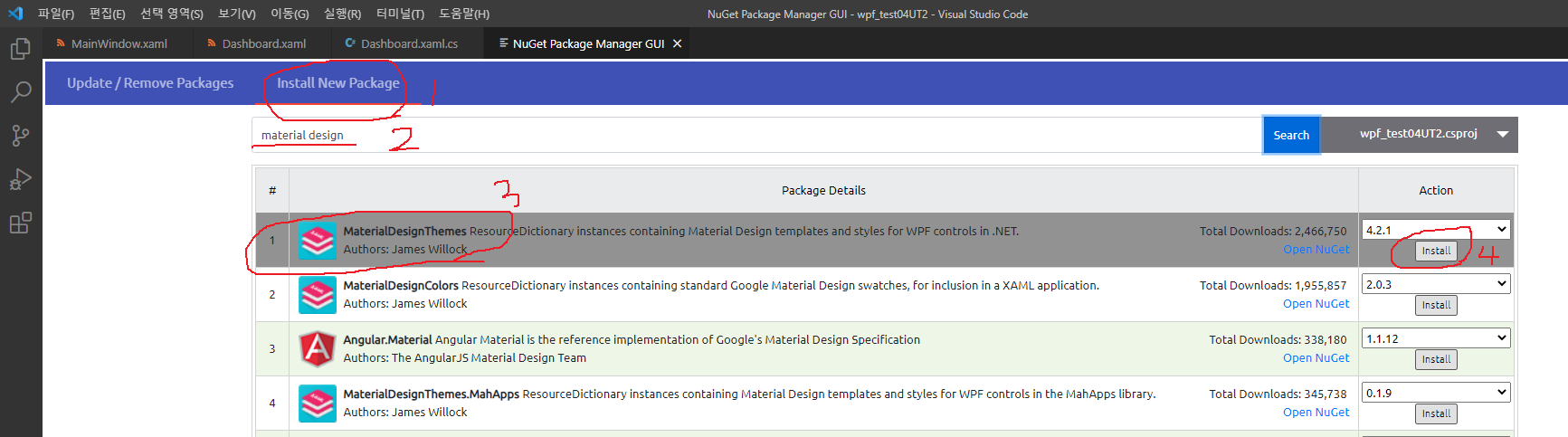
Task: Click the blue Search button
Action: click(x=1291, y=135)
